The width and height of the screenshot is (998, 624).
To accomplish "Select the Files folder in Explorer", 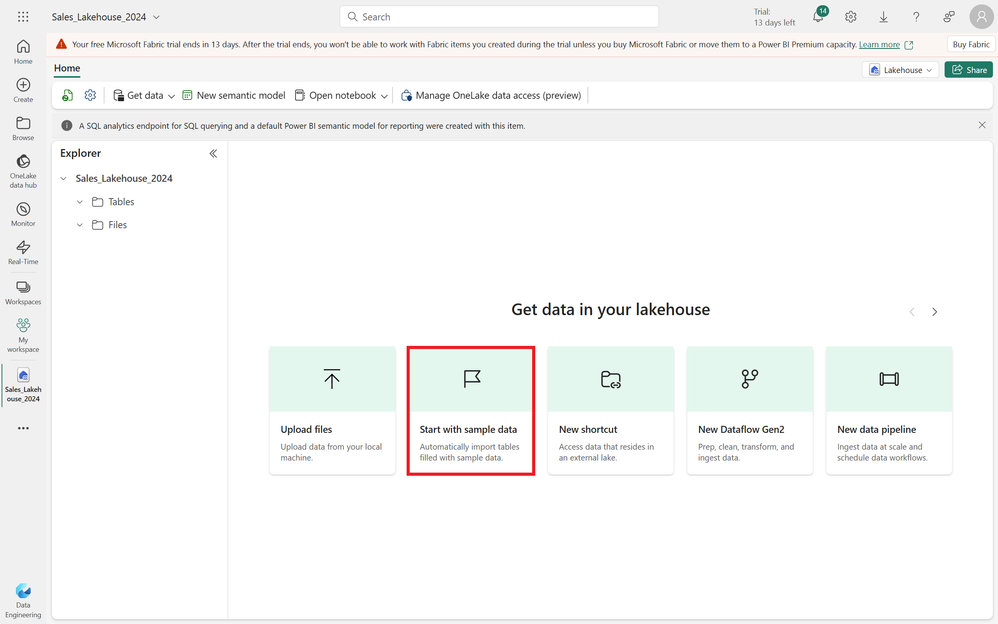I will click(117, 225).
